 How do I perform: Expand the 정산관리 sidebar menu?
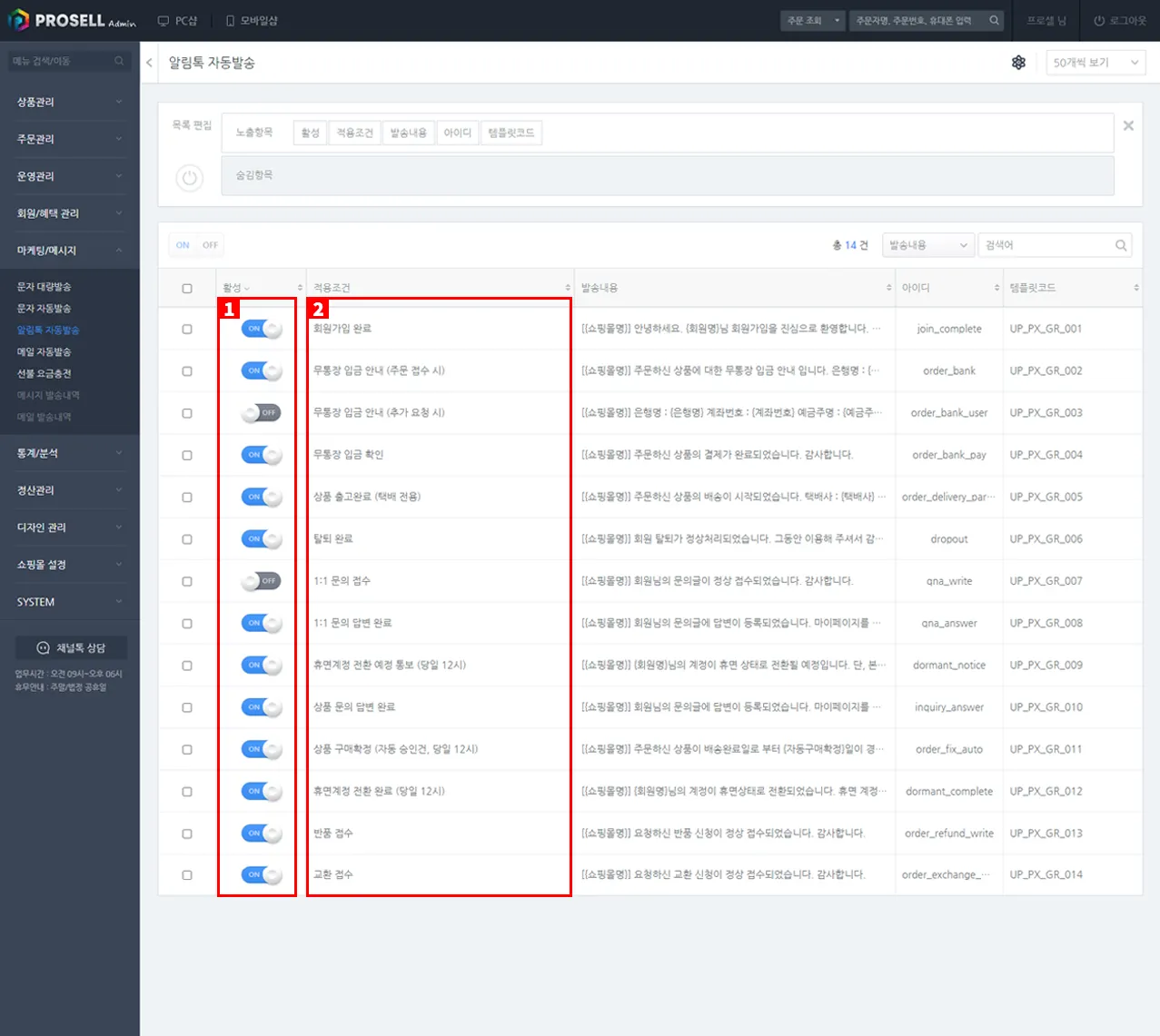(70, 490)
